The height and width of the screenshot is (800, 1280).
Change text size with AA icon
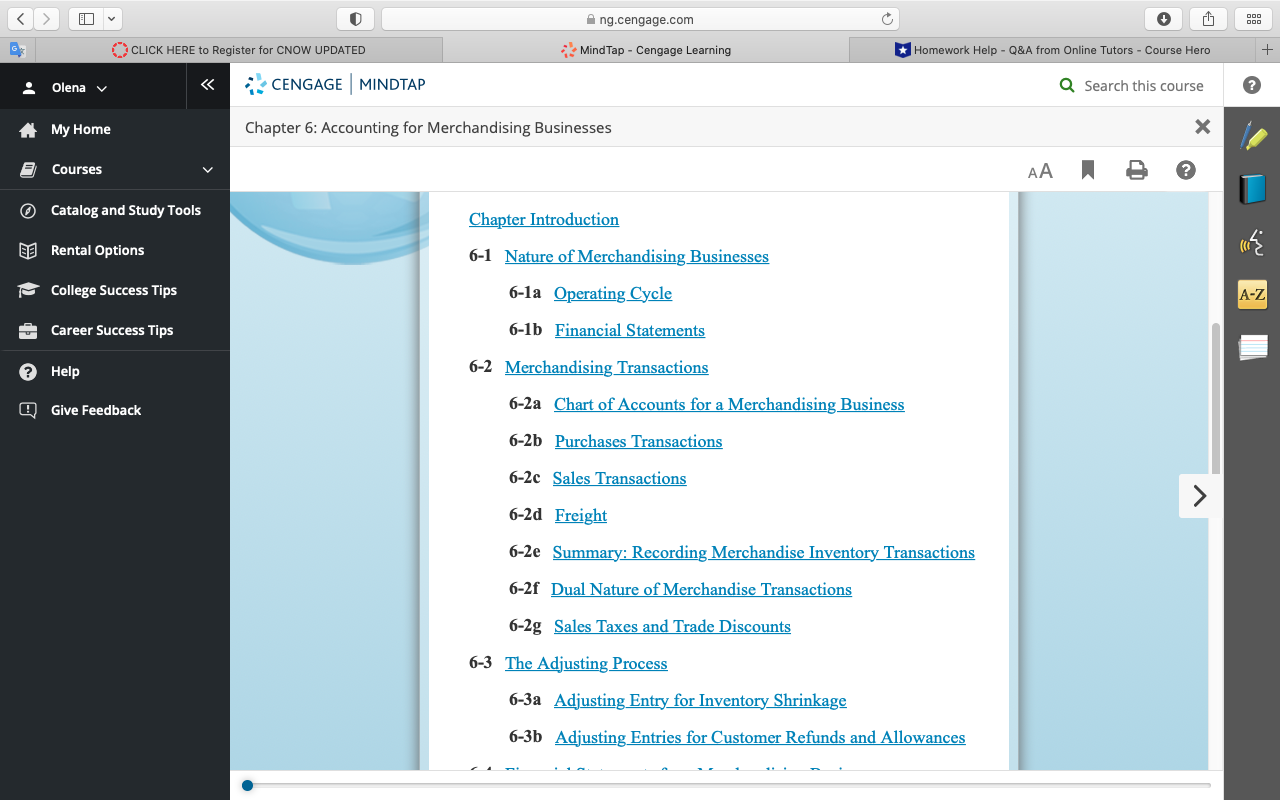click(x=1040, y=170)
